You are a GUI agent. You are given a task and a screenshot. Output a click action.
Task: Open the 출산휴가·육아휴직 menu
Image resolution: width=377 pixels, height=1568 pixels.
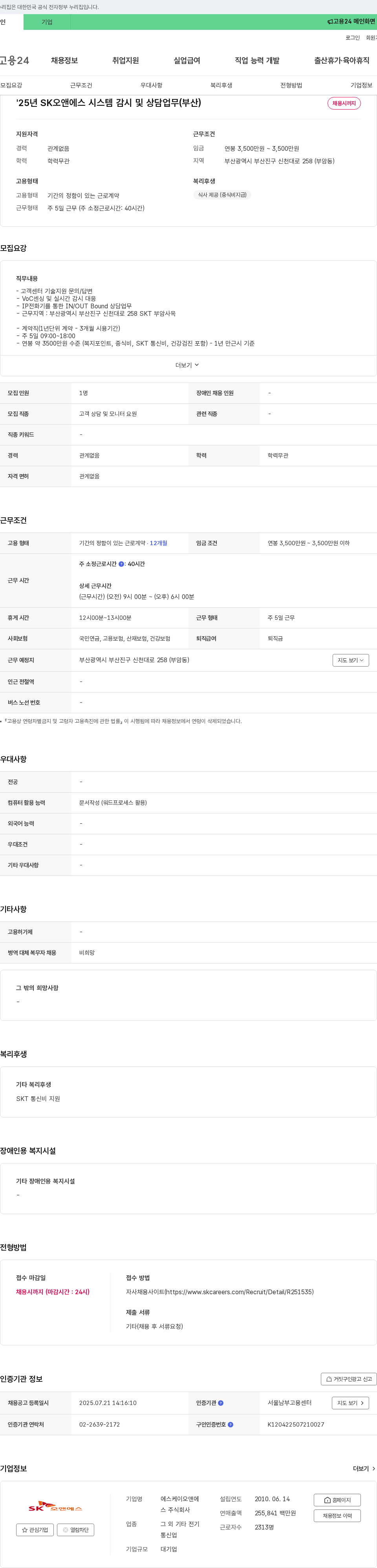342,60
